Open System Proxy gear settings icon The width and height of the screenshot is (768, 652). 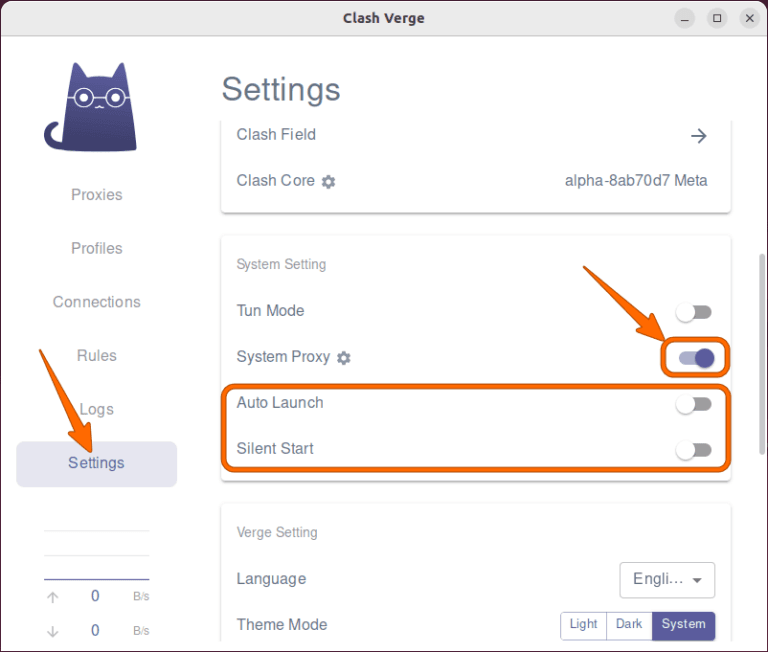click(344, 358)
